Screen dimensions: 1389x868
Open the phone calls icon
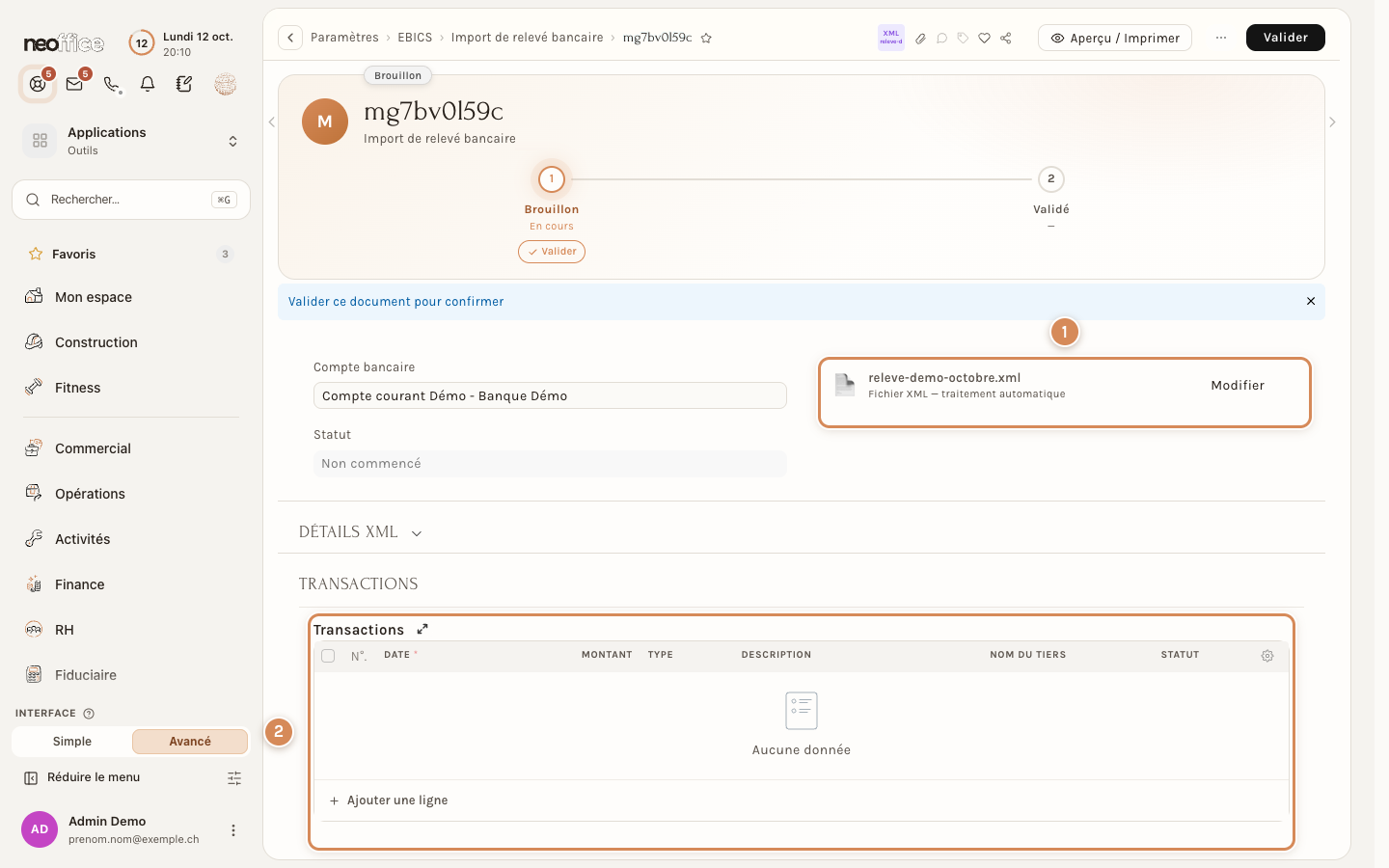[x=112, y=84]
